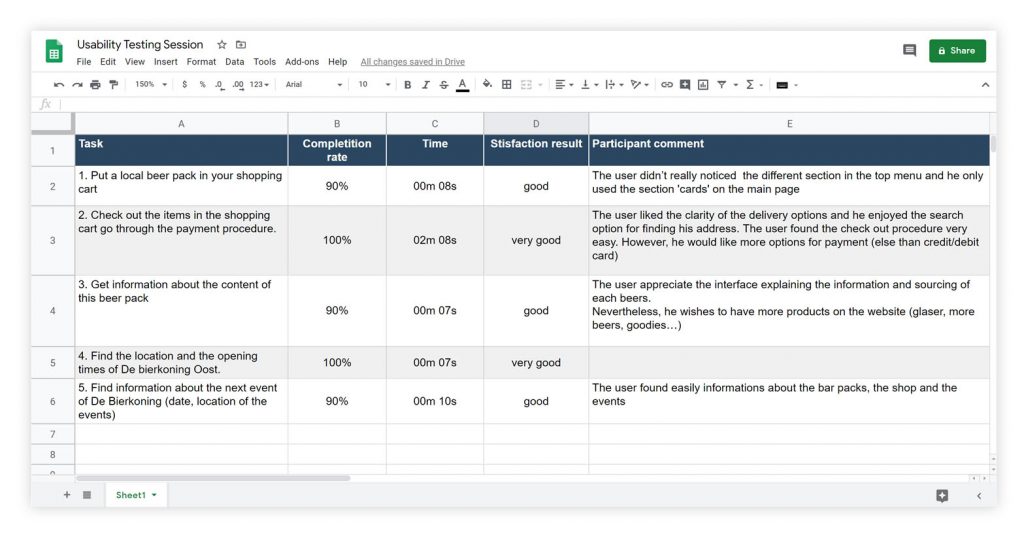Click the insert link icon
The height and width of the screenshot is (534, 1024).
(667, 85)
